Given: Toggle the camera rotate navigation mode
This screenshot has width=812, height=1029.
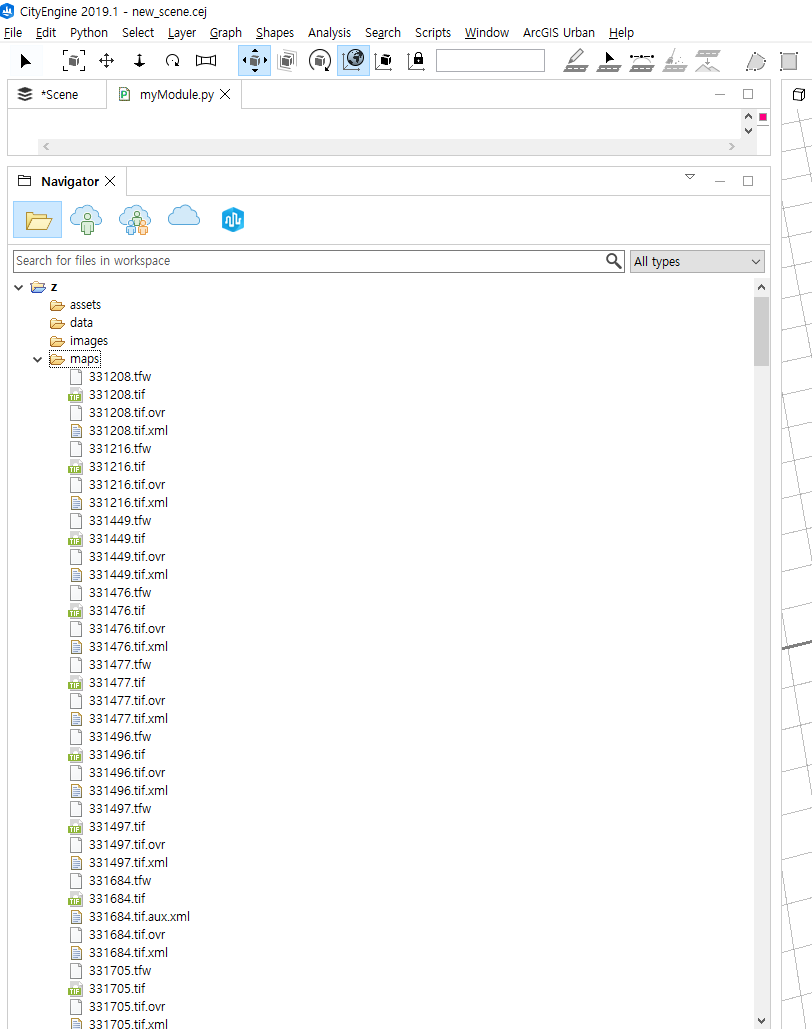Looking at the screenshot, I should tap(319, 60).
